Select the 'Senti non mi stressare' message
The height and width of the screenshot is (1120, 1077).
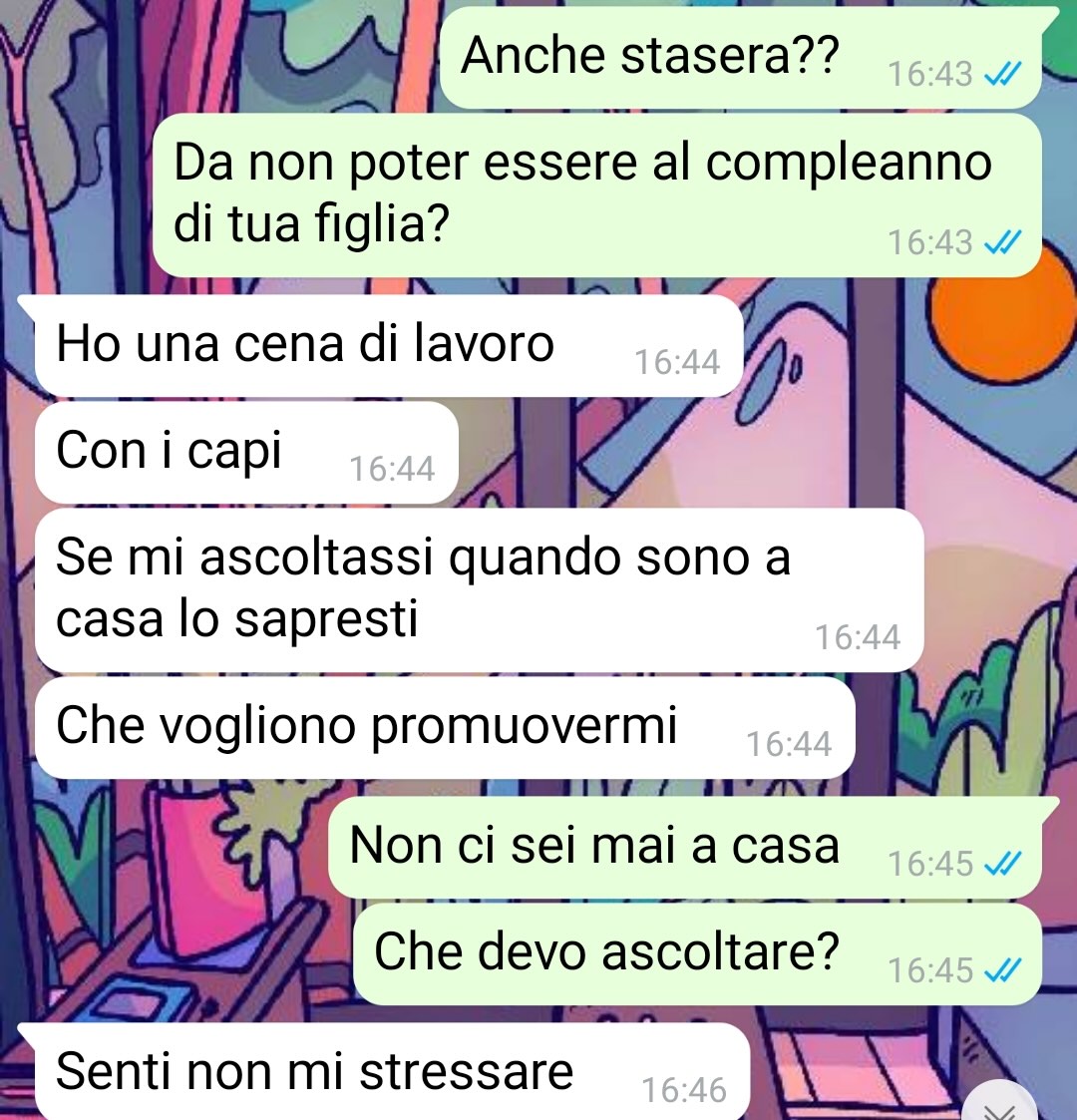click(x=392, y=1071)
